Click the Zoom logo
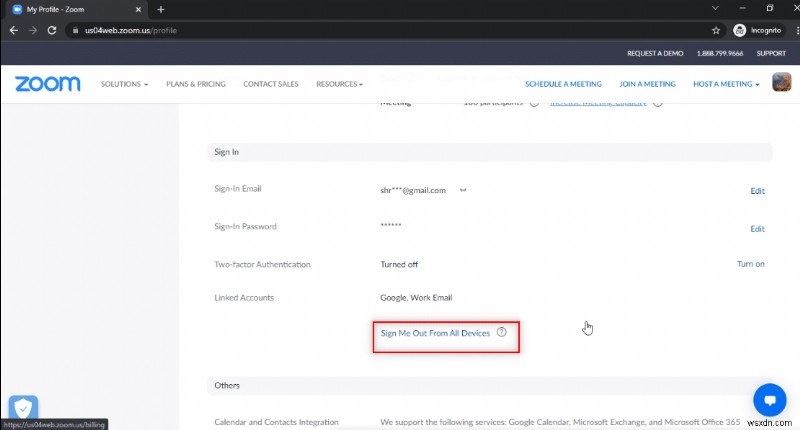800x430 pixels. pos(47,84)
